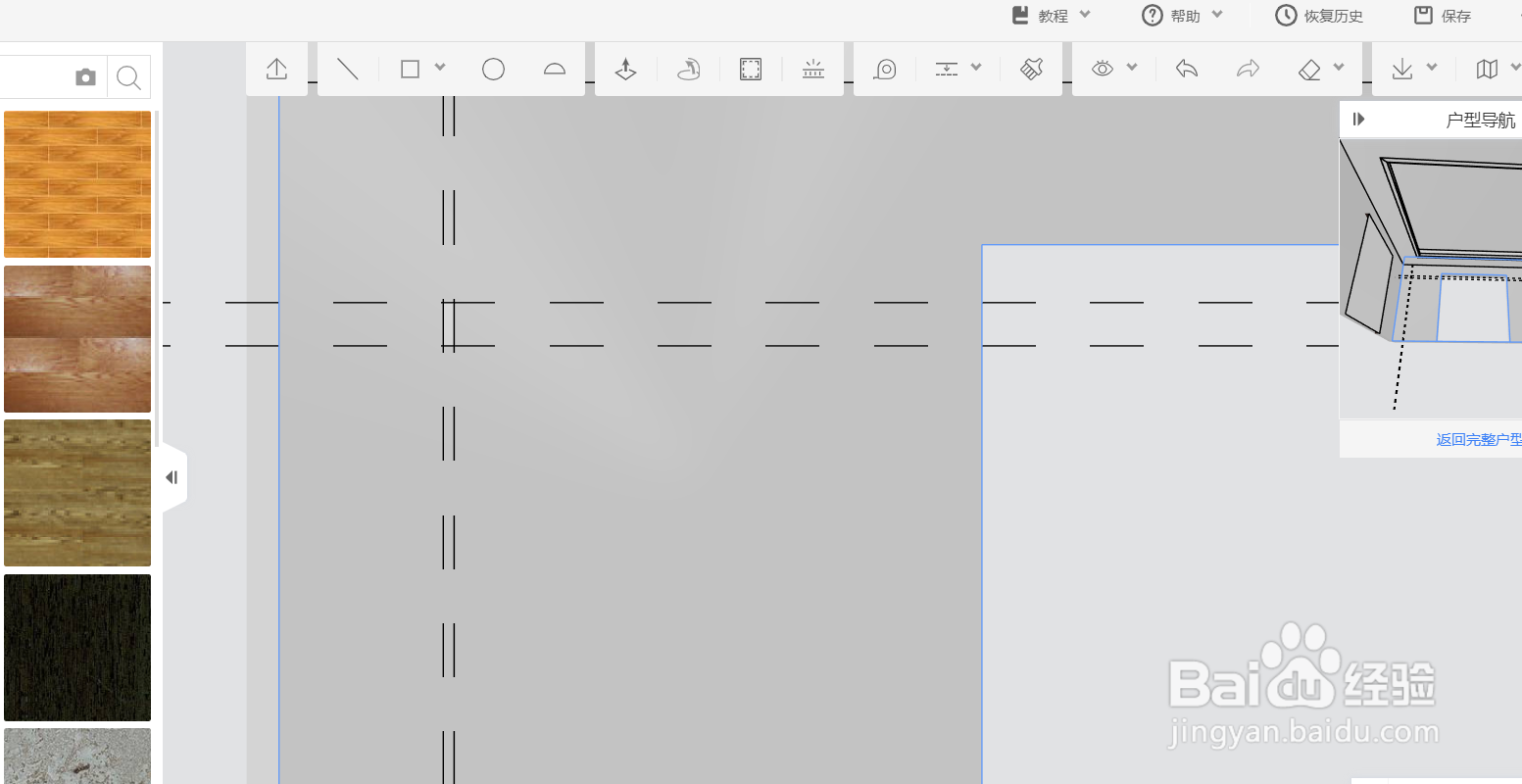
Task: Open the rectangle tool dropdown arrow
Action: [x=440, y=68]
